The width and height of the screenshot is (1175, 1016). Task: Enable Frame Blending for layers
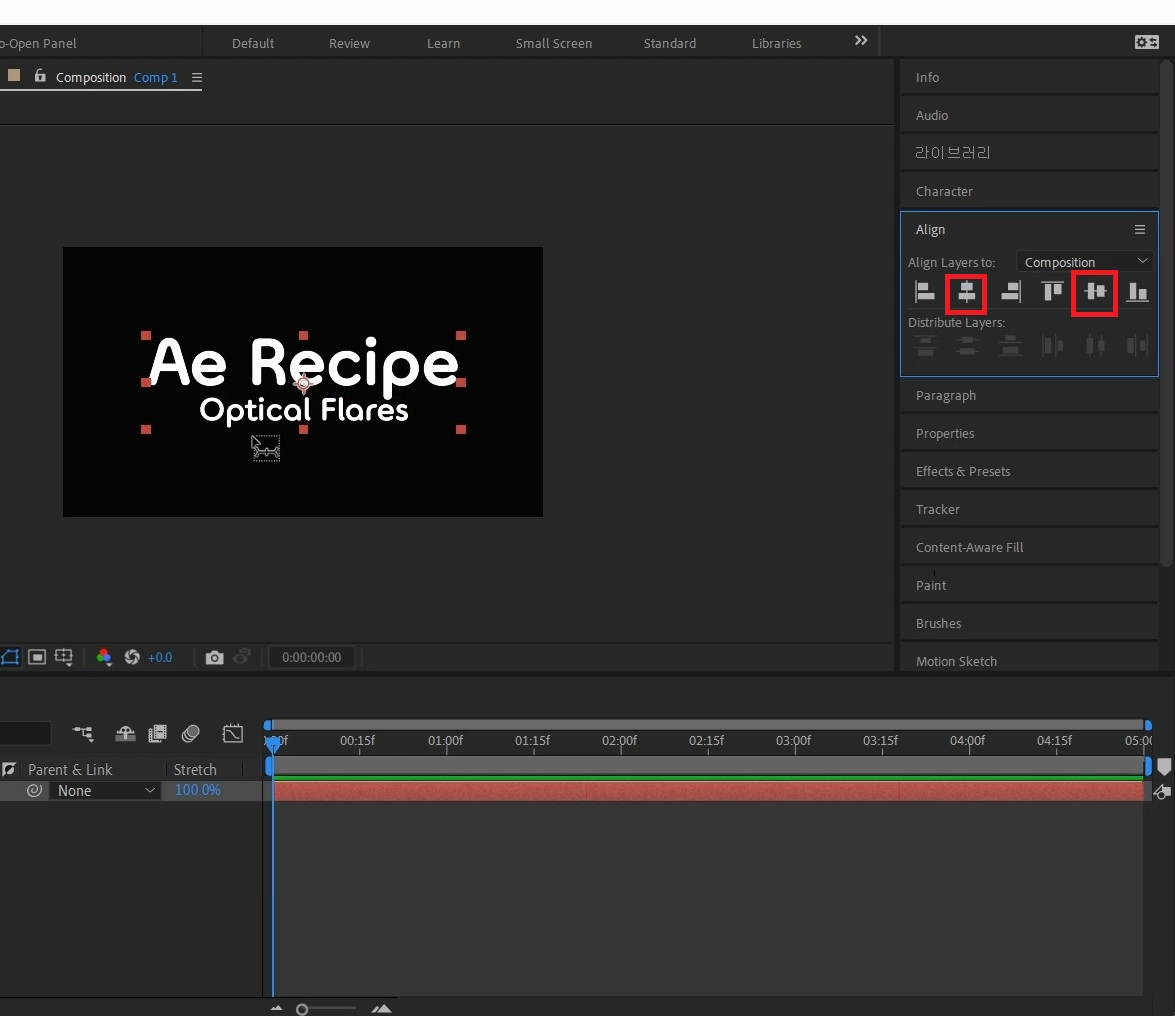157,734
